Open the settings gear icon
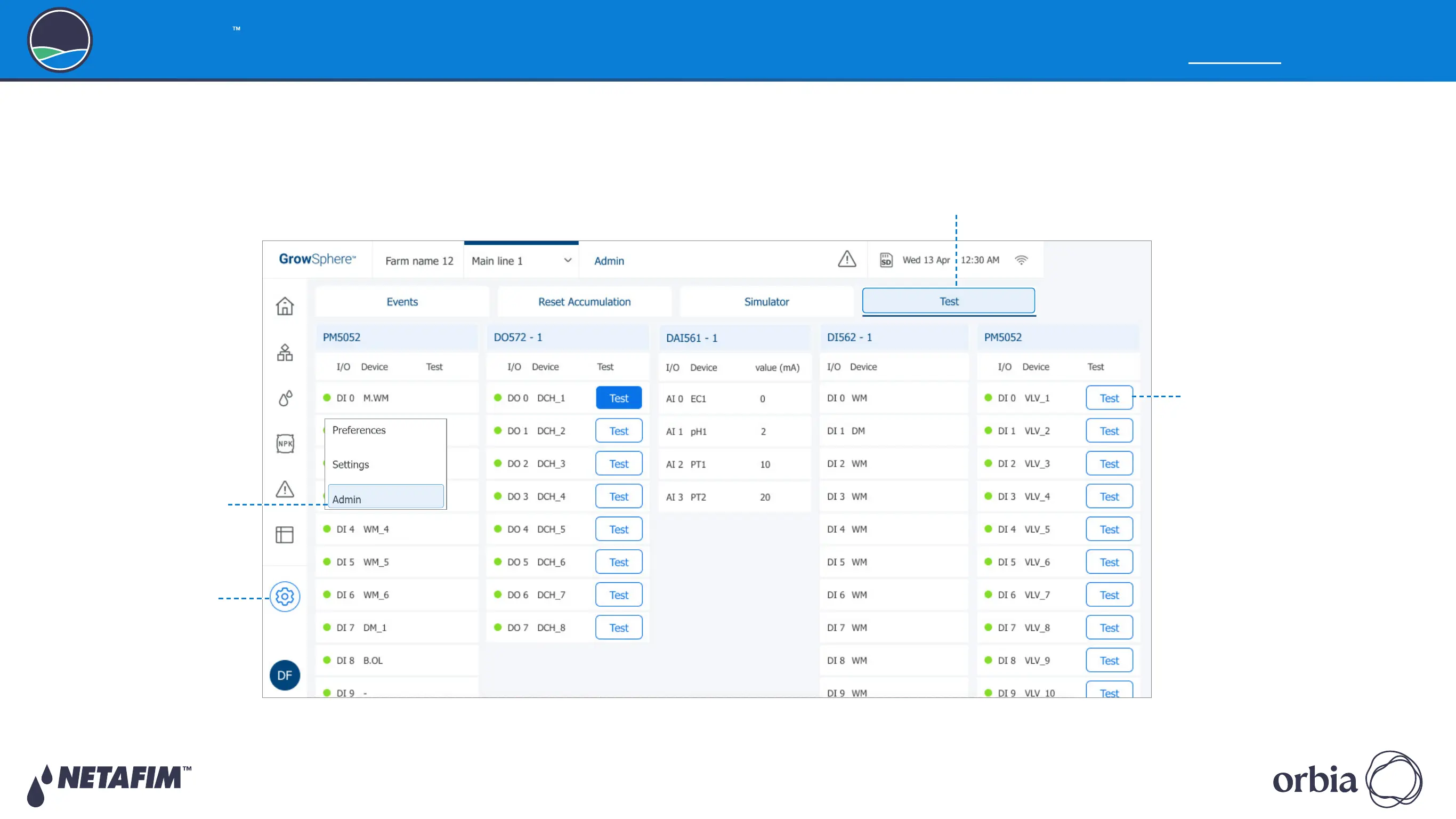This screenshot has height=819, width=1456. click(x=285, y=596)
